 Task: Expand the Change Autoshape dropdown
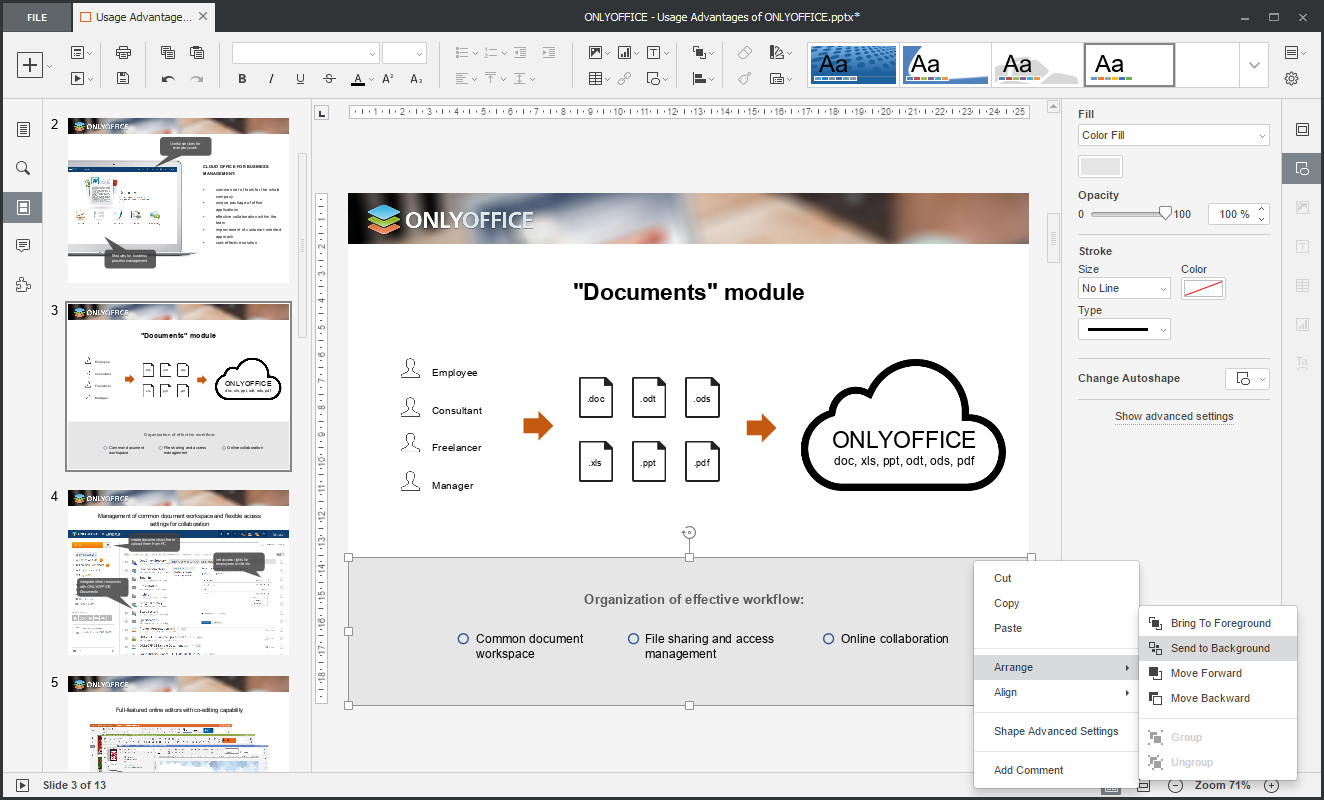[1247, 379]
